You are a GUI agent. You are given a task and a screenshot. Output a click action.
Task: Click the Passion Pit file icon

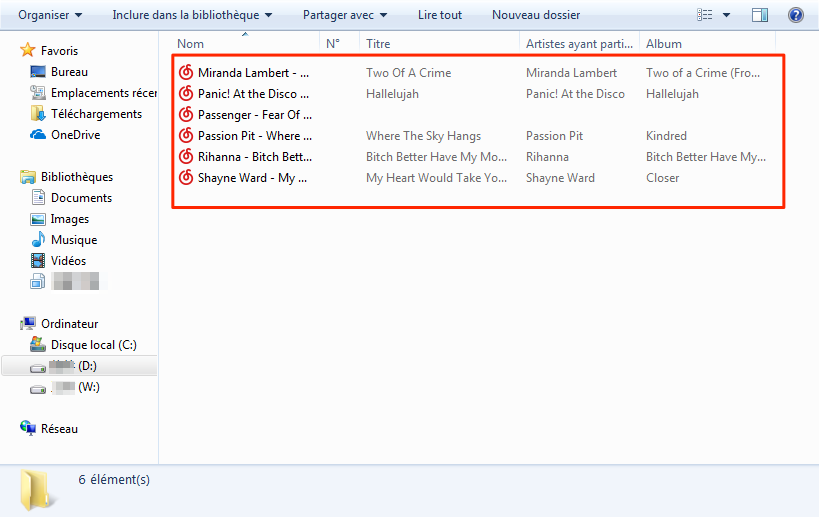coord(186,135)
